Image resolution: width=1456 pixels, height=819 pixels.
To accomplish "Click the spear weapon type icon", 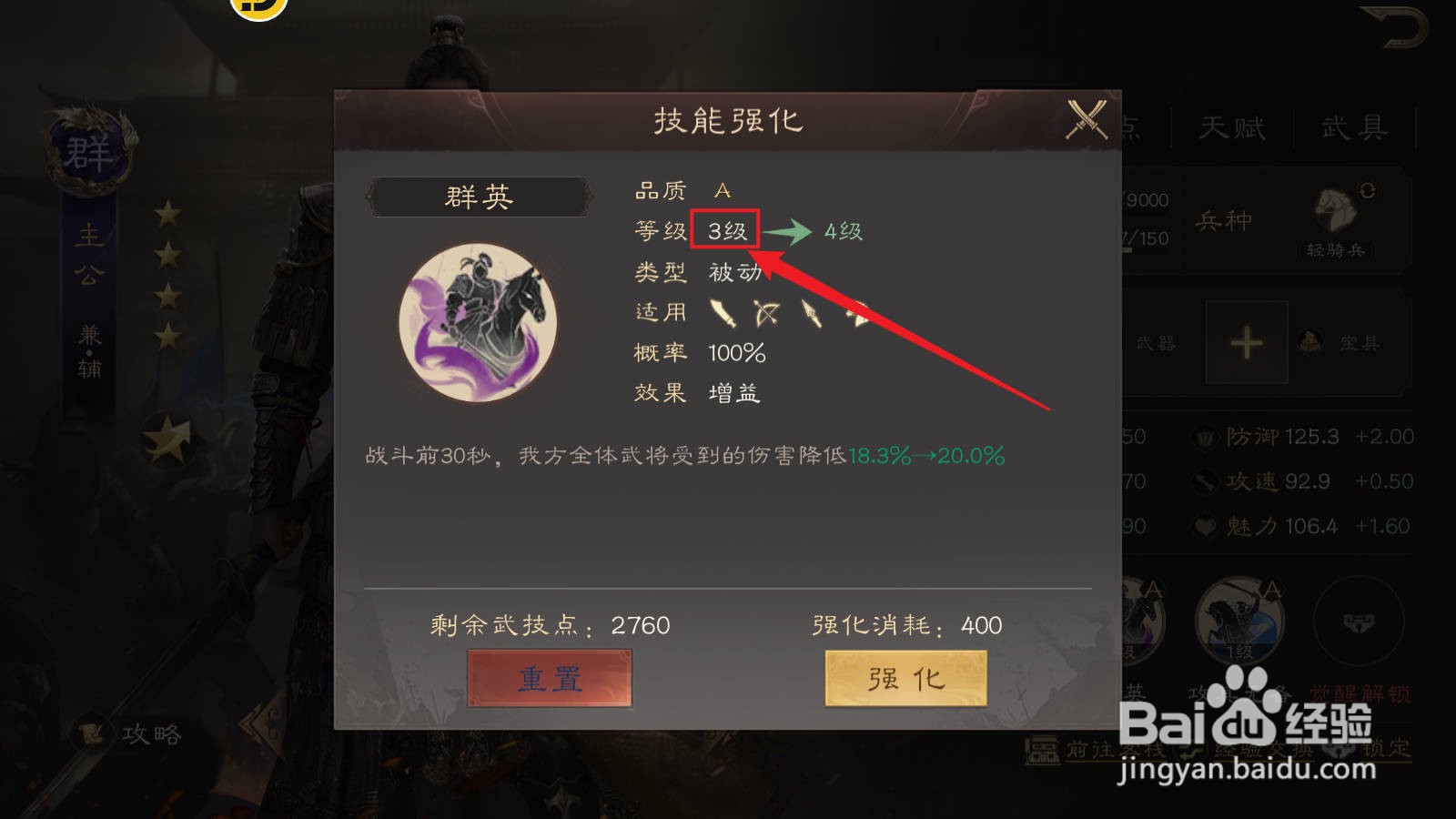I will tap(812, 313).
